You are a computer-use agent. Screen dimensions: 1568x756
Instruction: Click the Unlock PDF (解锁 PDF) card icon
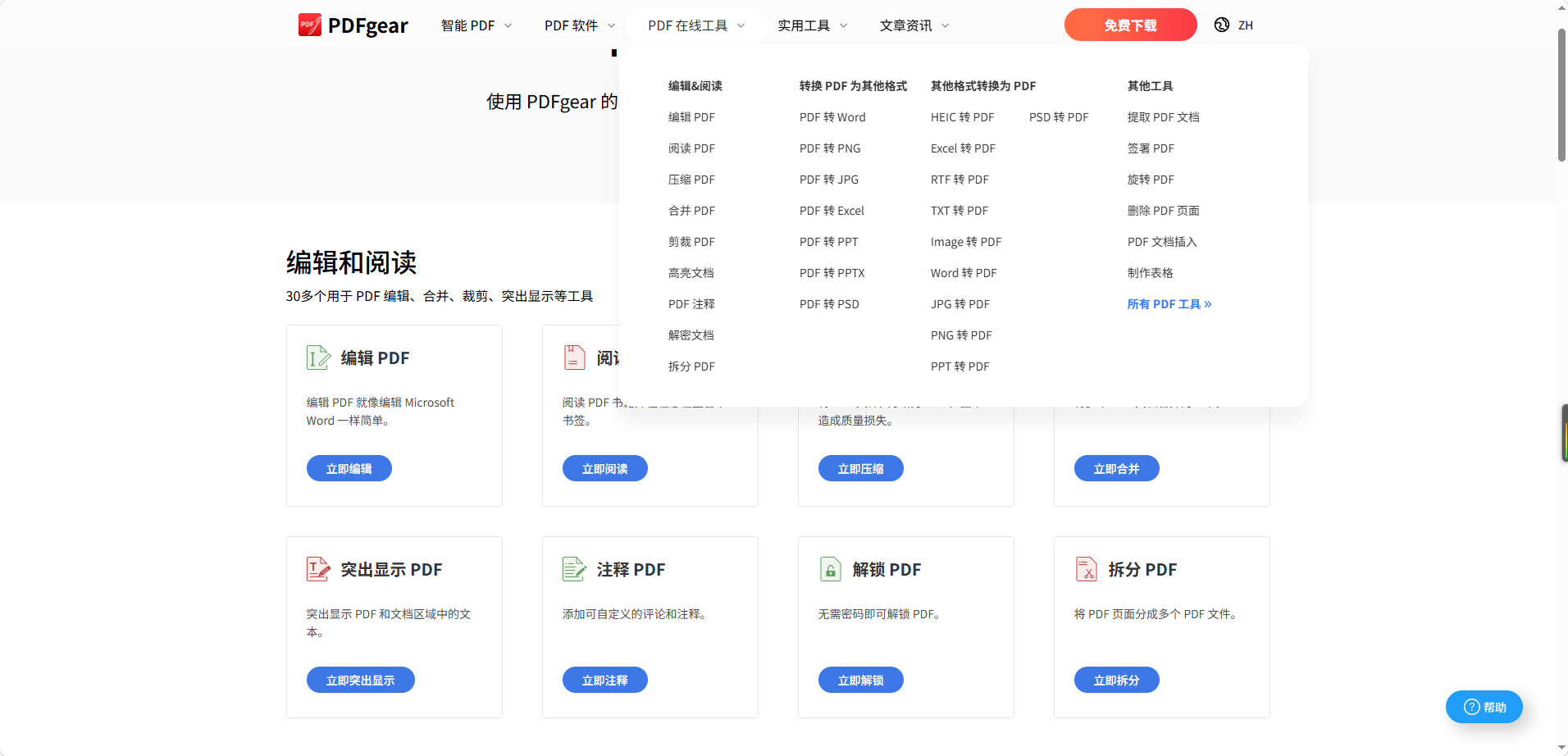click(830, 569)
